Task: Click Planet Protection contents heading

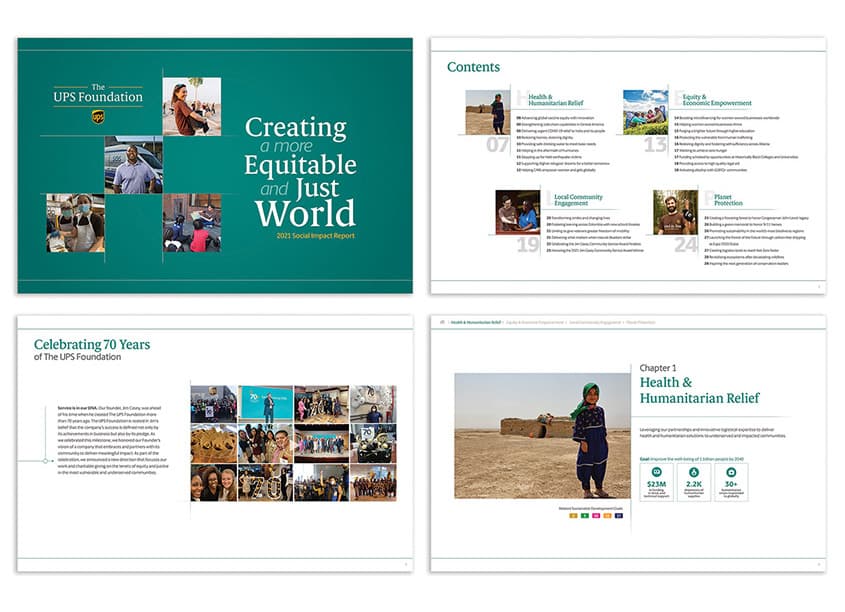Action: point(728,200)
